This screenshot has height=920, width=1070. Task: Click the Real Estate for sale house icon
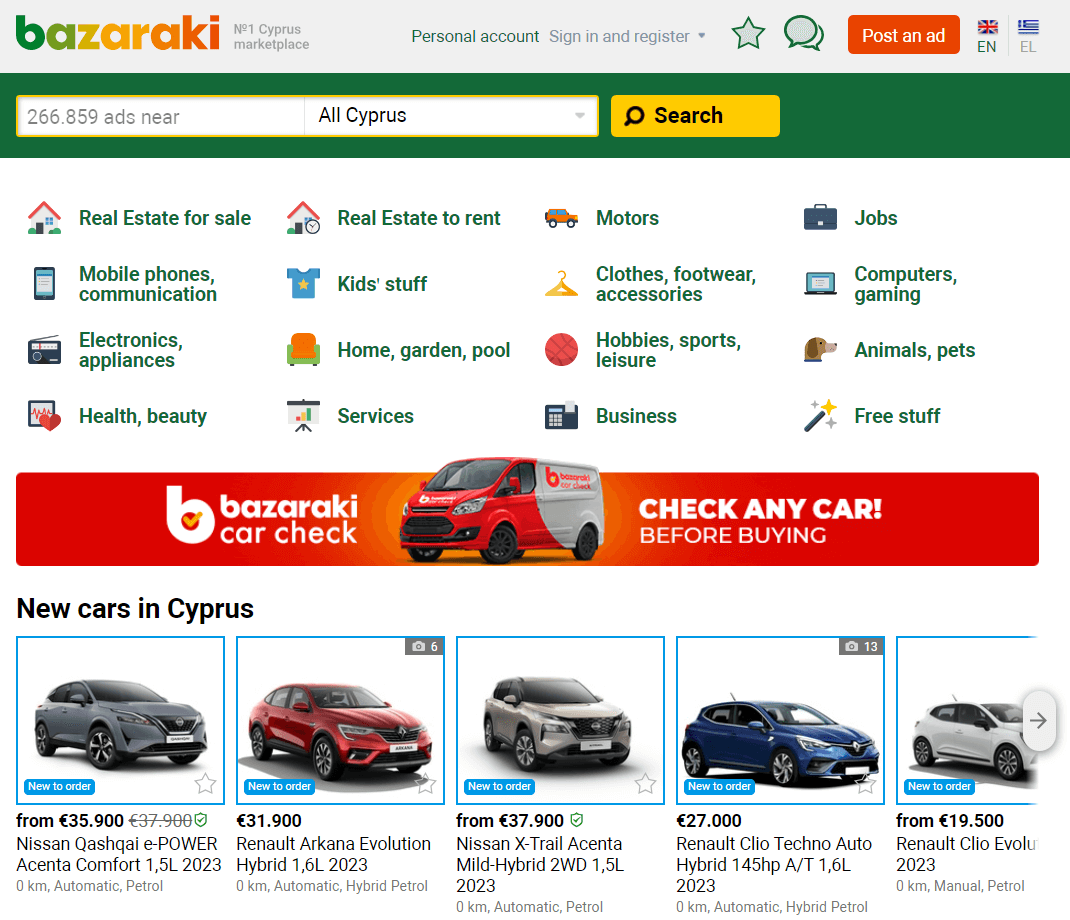tap(44, 218)
